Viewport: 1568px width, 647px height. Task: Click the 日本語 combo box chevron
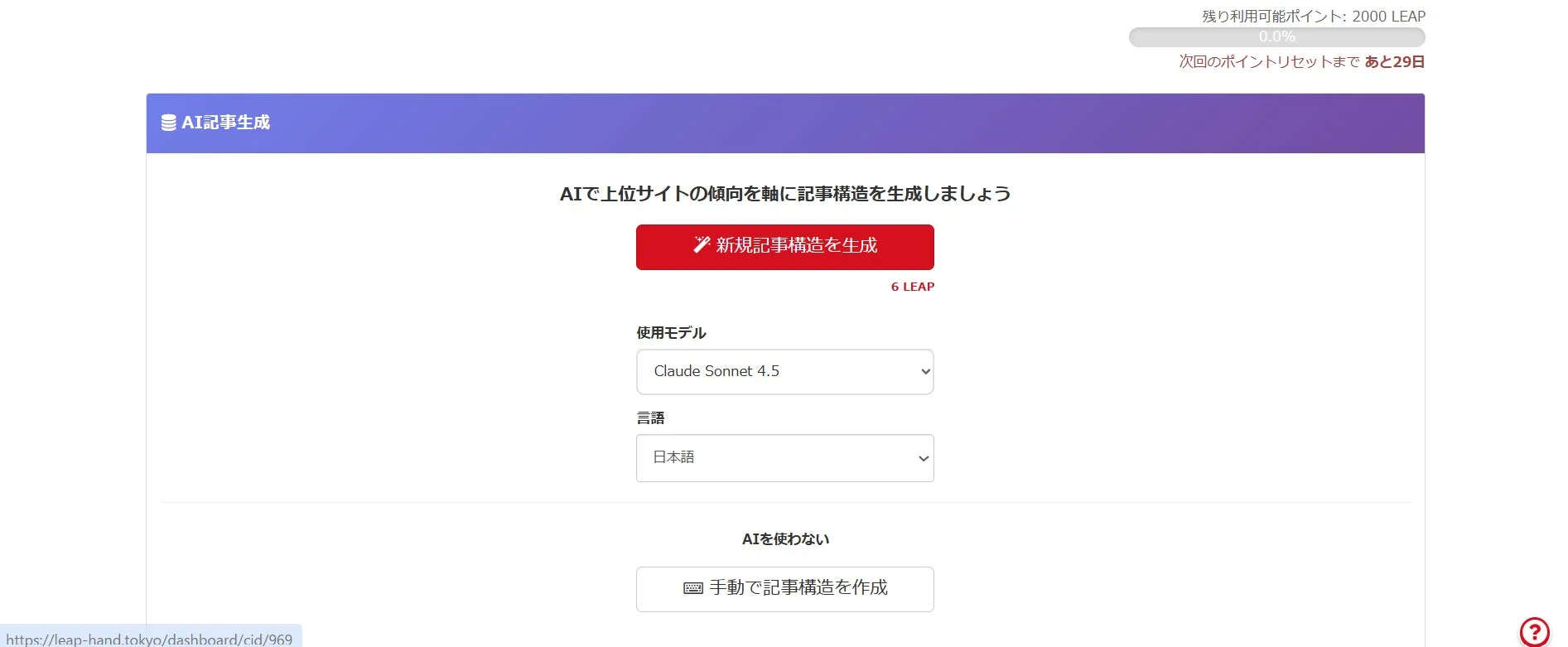coord(922,457)
